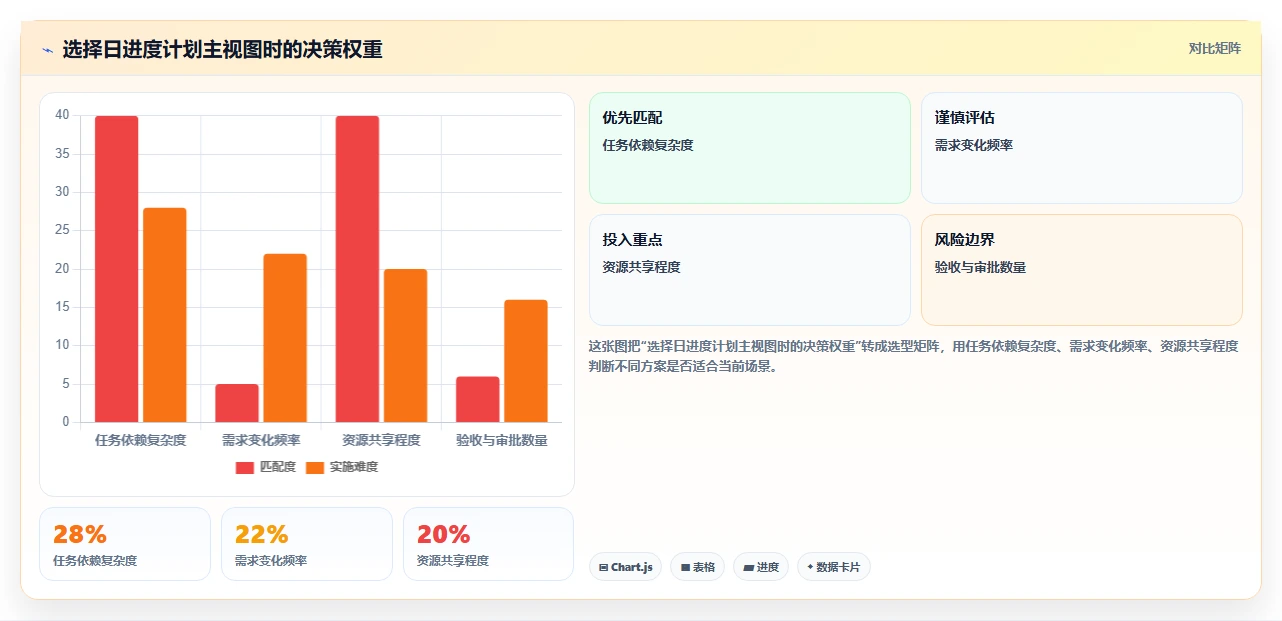The width and height of the screenshot is (1282, 621).
Task: Click the y-axis value 25
Action: [x=62, y=230]
